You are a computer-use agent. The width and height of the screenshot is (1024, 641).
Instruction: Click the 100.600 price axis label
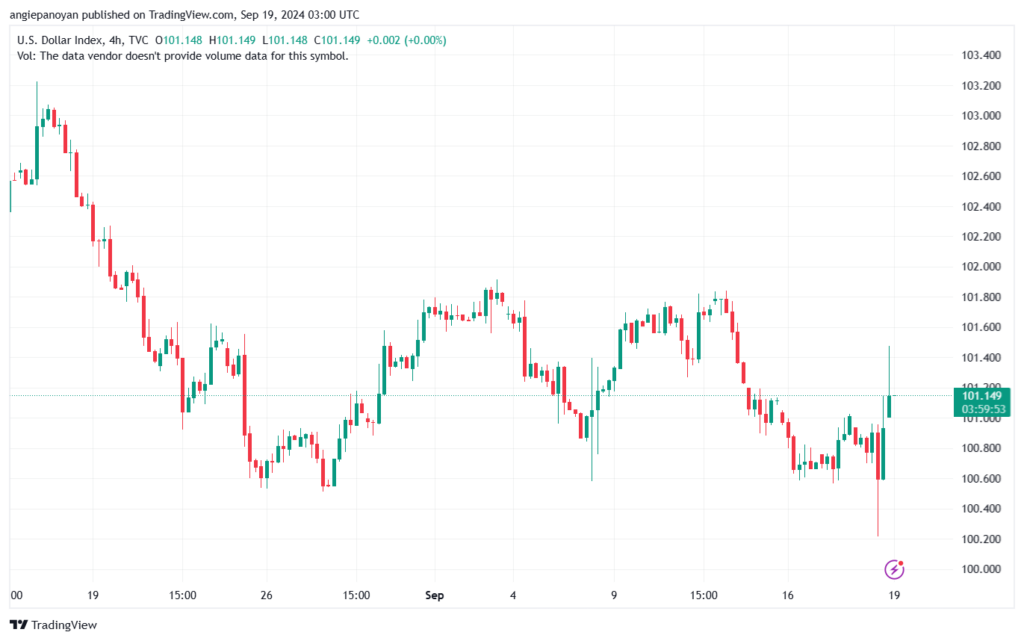tap(980, 479)
